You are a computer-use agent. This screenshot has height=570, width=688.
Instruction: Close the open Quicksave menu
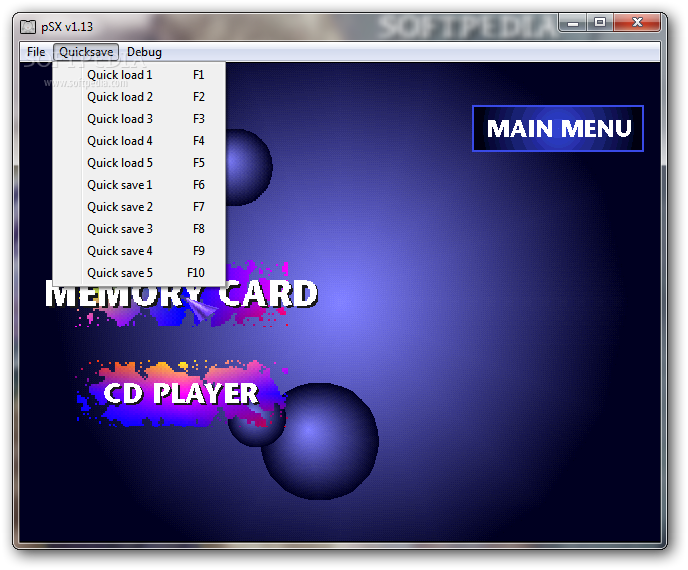[86, 52]
